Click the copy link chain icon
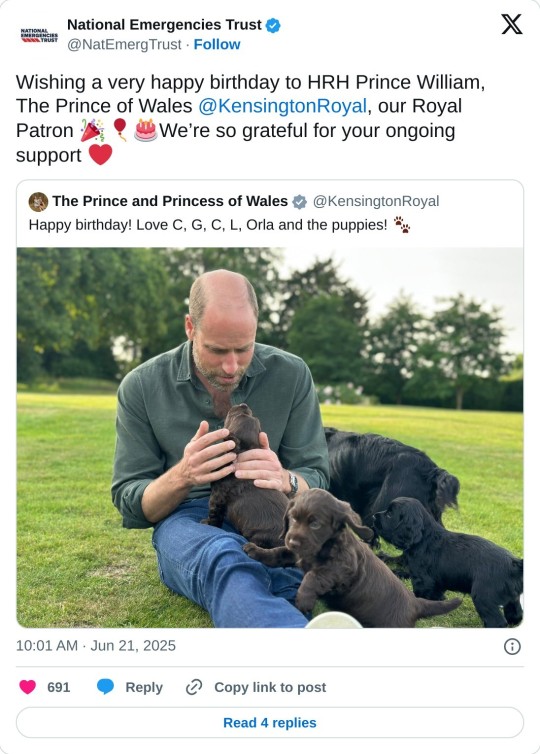This screenshot has height=754, width=540. [194, 687]
